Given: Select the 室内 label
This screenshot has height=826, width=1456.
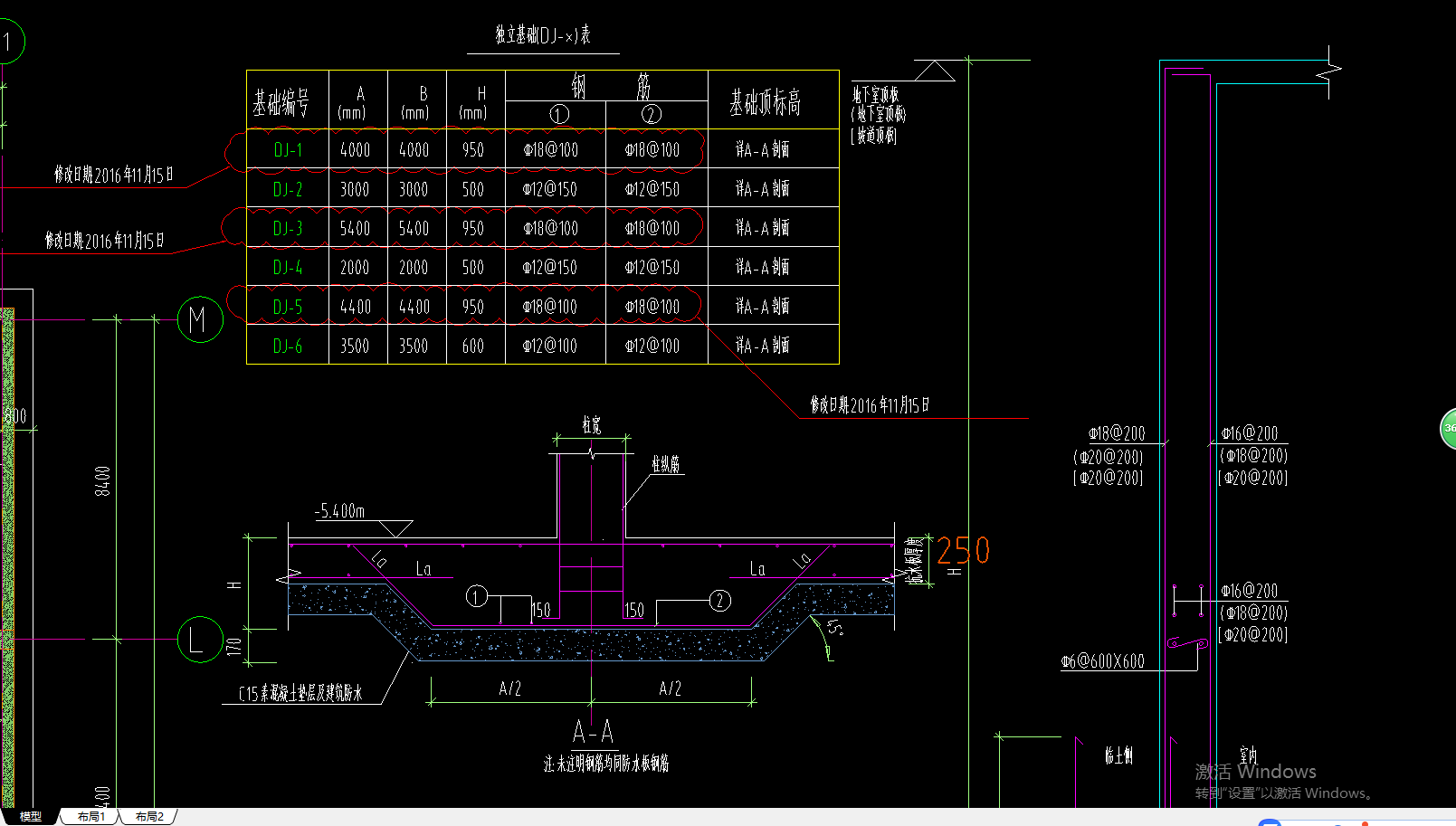Looking at the screenshot, I should [1249, 755].
